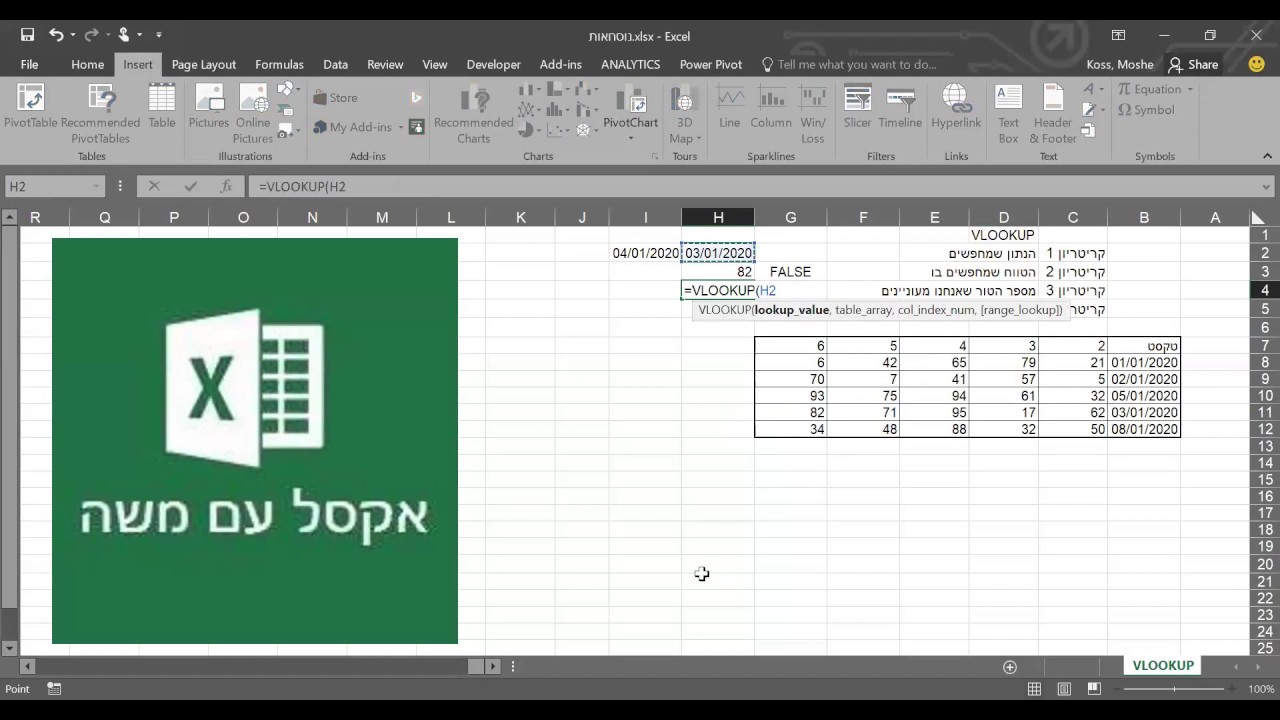1280x720 pixels.
Task: Insert a PivotTable from the ribbon
Action: pyautogui.click(x=30, y=109)
